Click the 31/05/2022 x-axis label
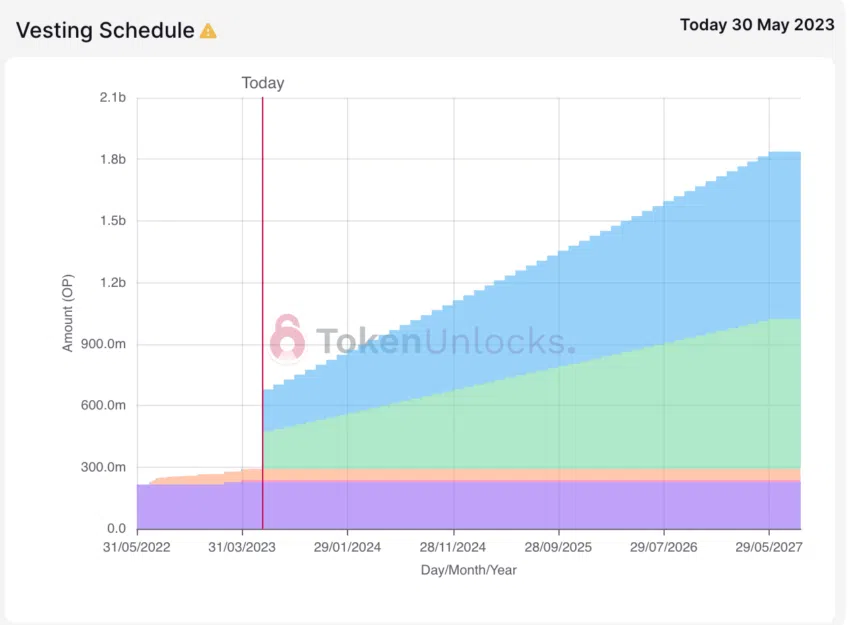The width and height of the screenshot is (850, 625). 137,548
